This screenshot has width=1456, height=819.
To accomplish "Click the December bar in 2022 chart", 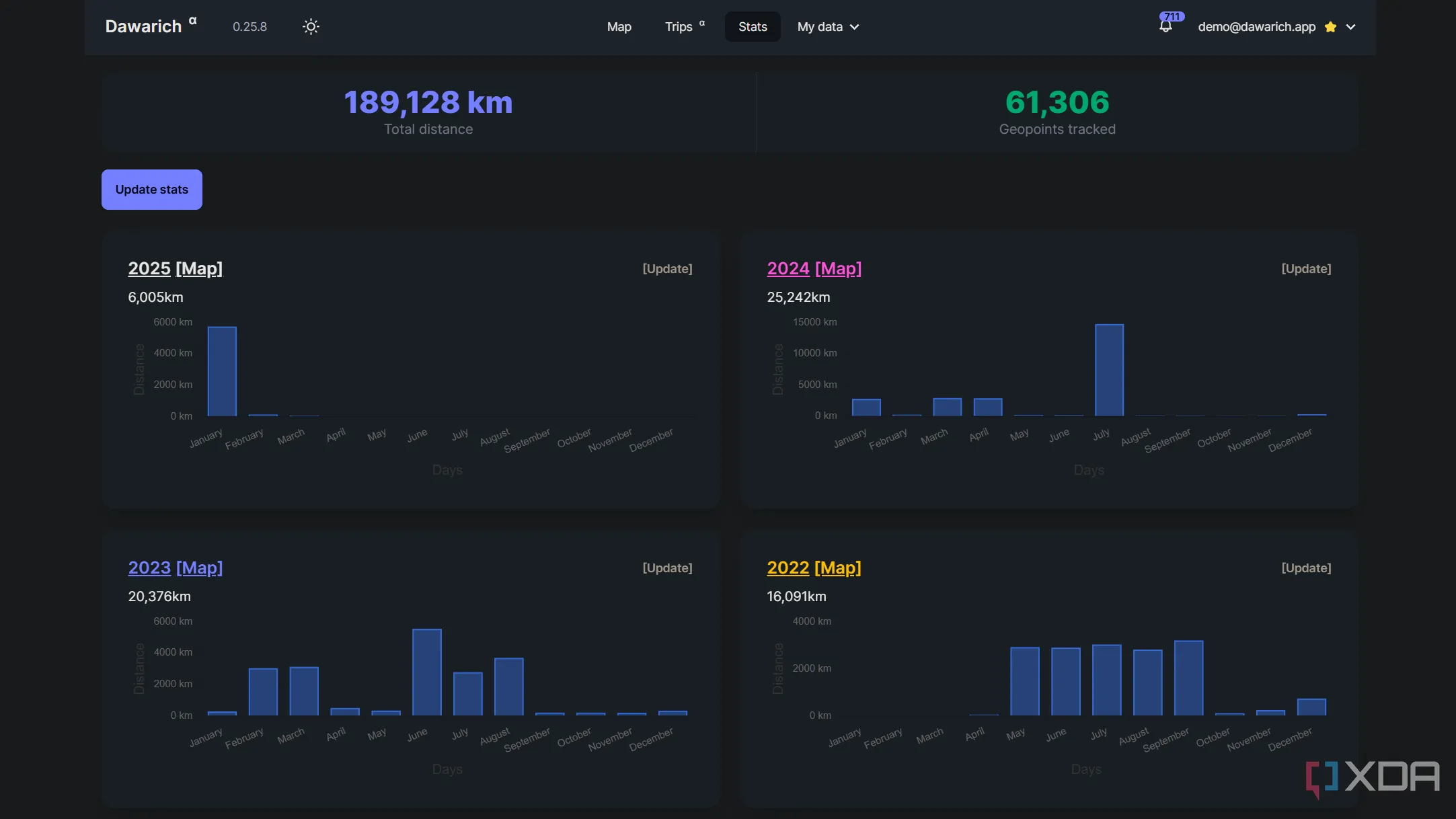I will 1311,707.
